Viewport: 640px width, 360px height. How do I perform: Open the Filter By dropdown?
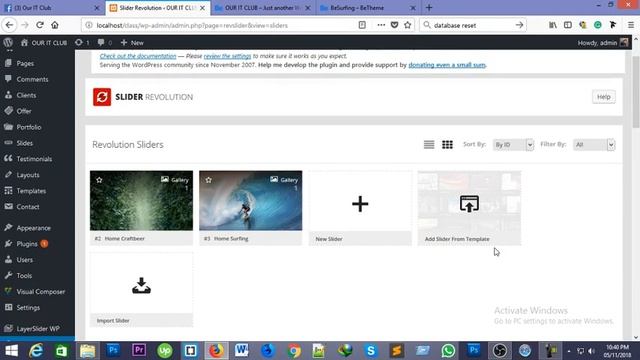594,144
